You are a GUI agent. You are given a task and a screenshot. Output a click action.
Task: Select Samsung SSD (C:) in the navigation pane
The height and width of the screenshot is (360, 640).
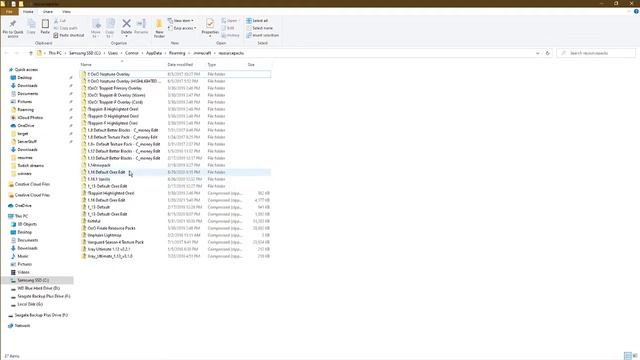pos(33,280)
